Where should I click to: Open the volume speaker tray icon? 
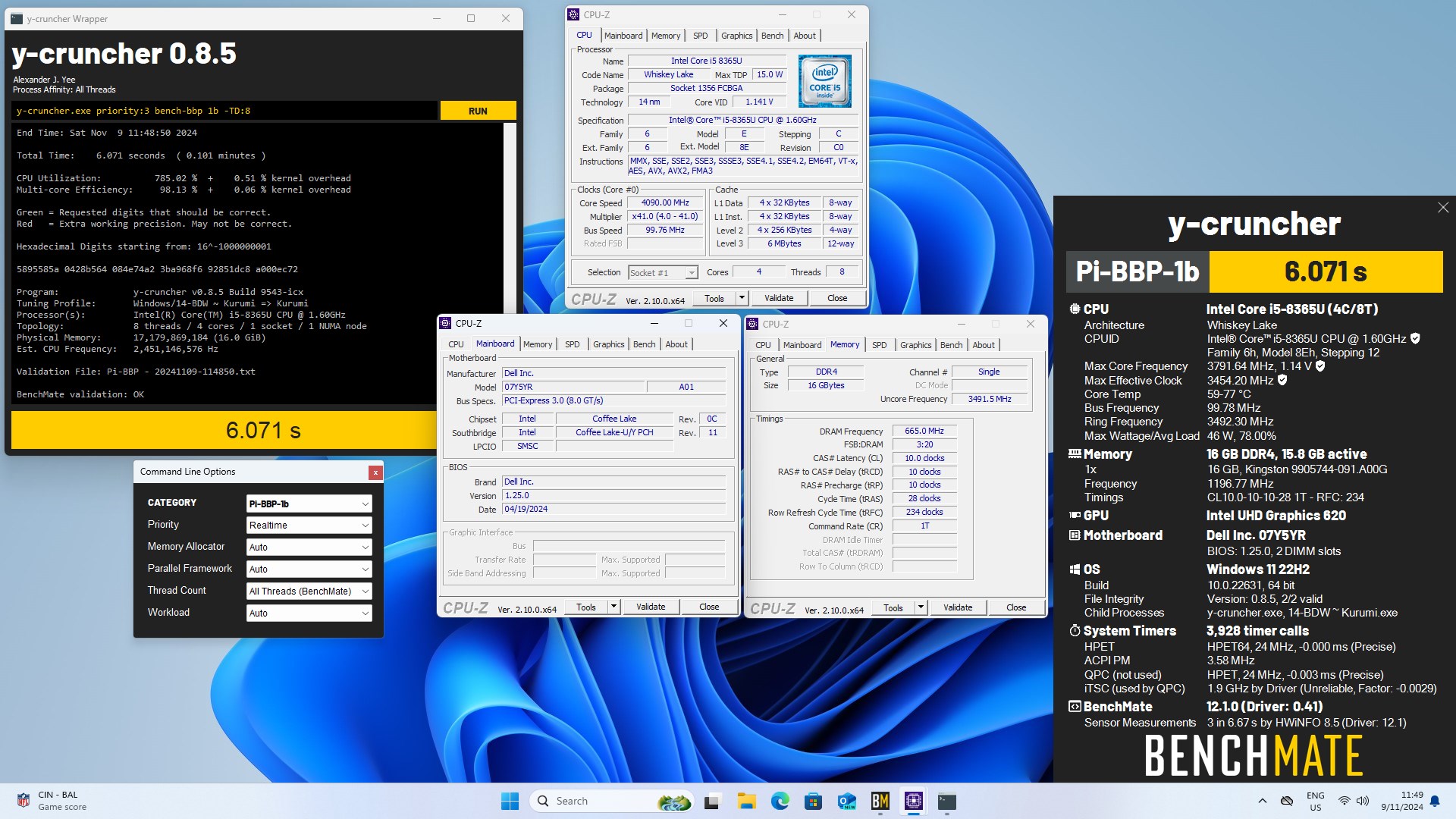(1363, 801)
